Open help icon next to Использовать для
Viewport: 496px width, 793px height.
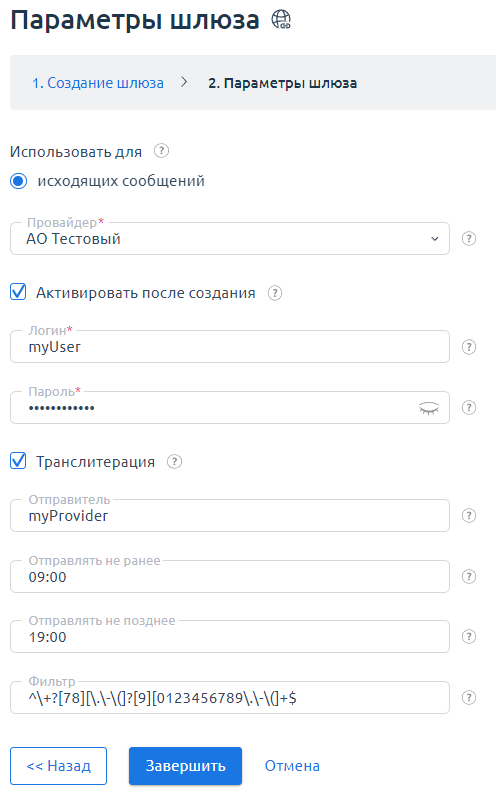(161, 151)
